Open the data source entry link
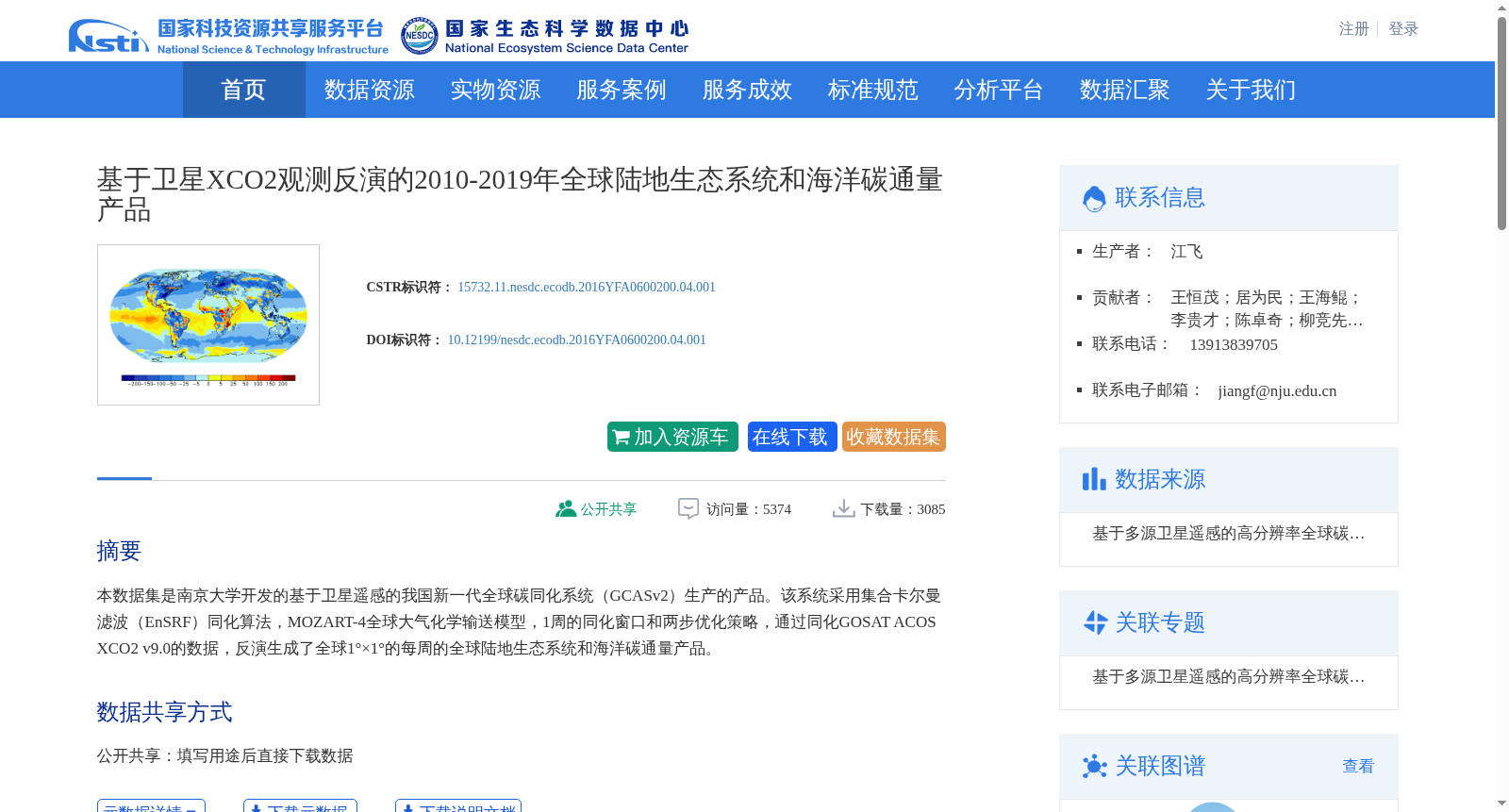The height and width of the screenshot is (812, 1509). [x=1229, y=534]
